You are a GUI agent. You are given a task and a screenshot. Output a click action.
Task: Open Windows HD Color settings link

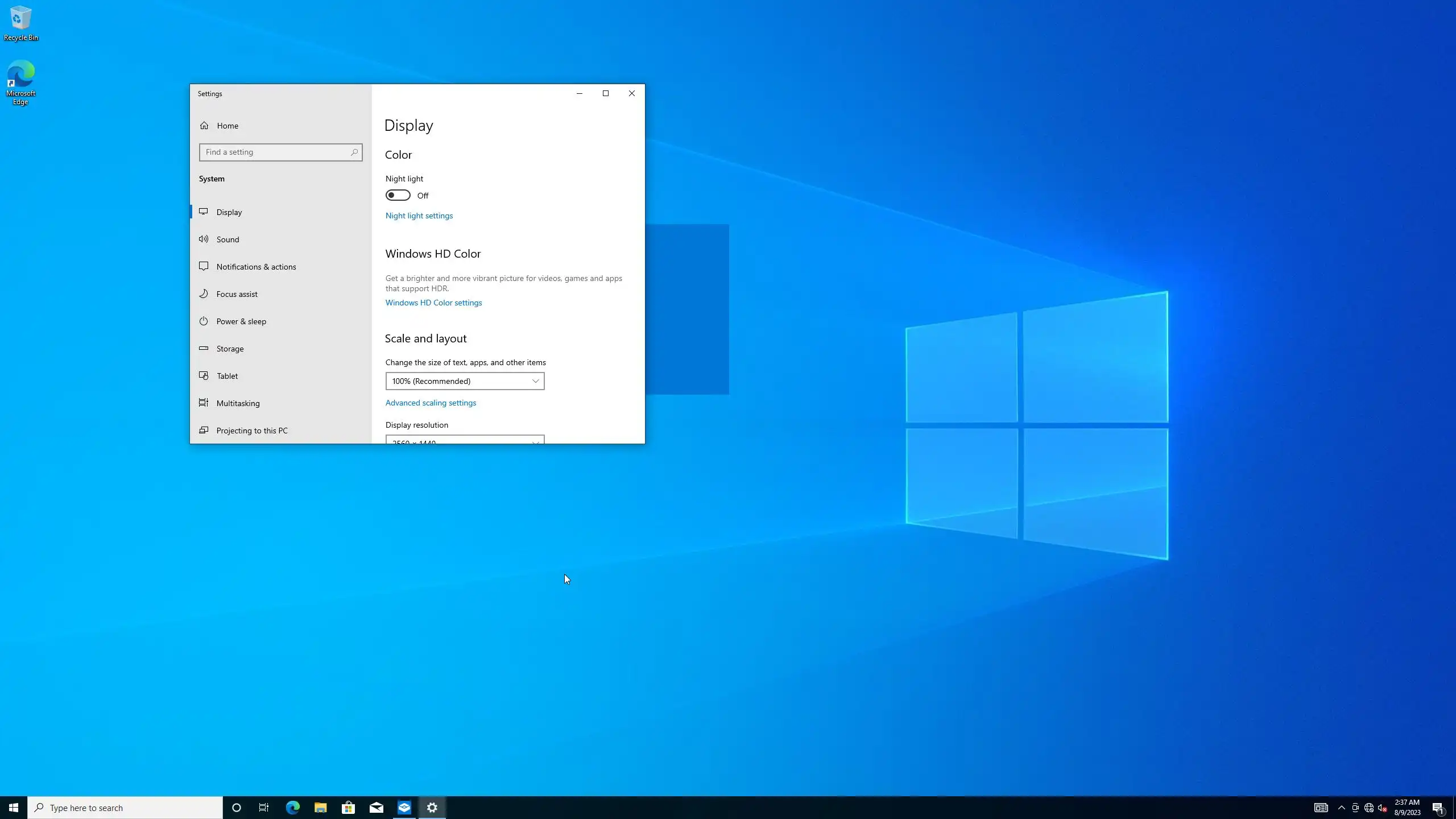pyautogui.click(x=433, y=303)
